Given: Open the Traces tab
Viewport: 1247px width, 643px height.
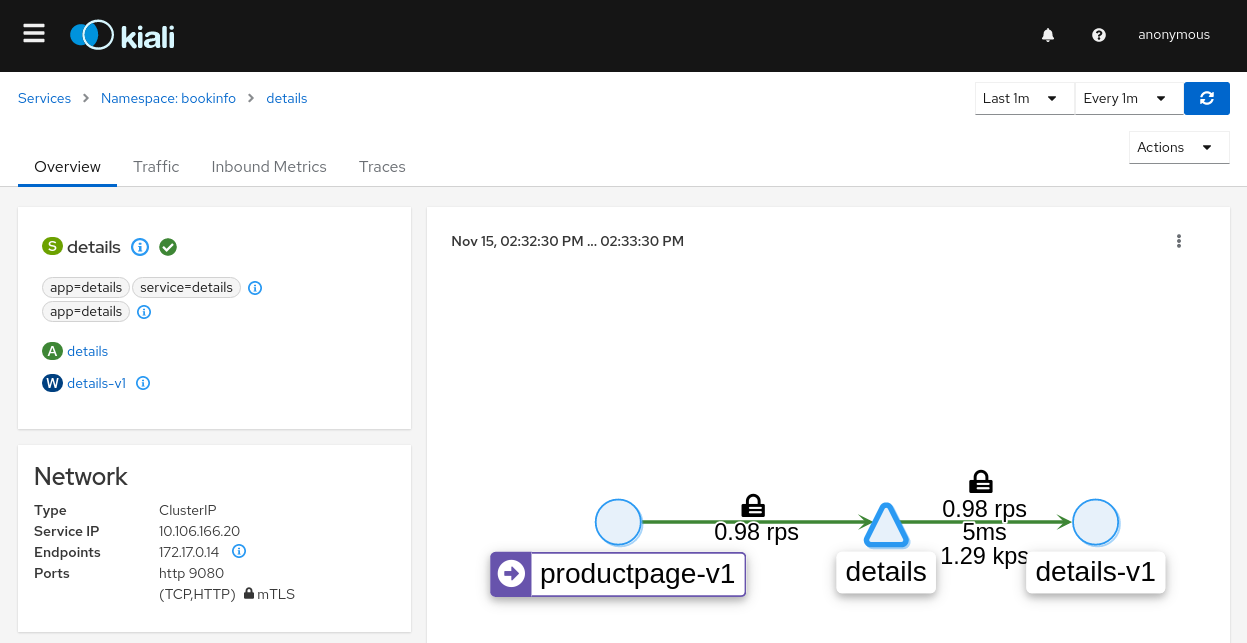Looking at the screenshot, I should coord(382,167).
